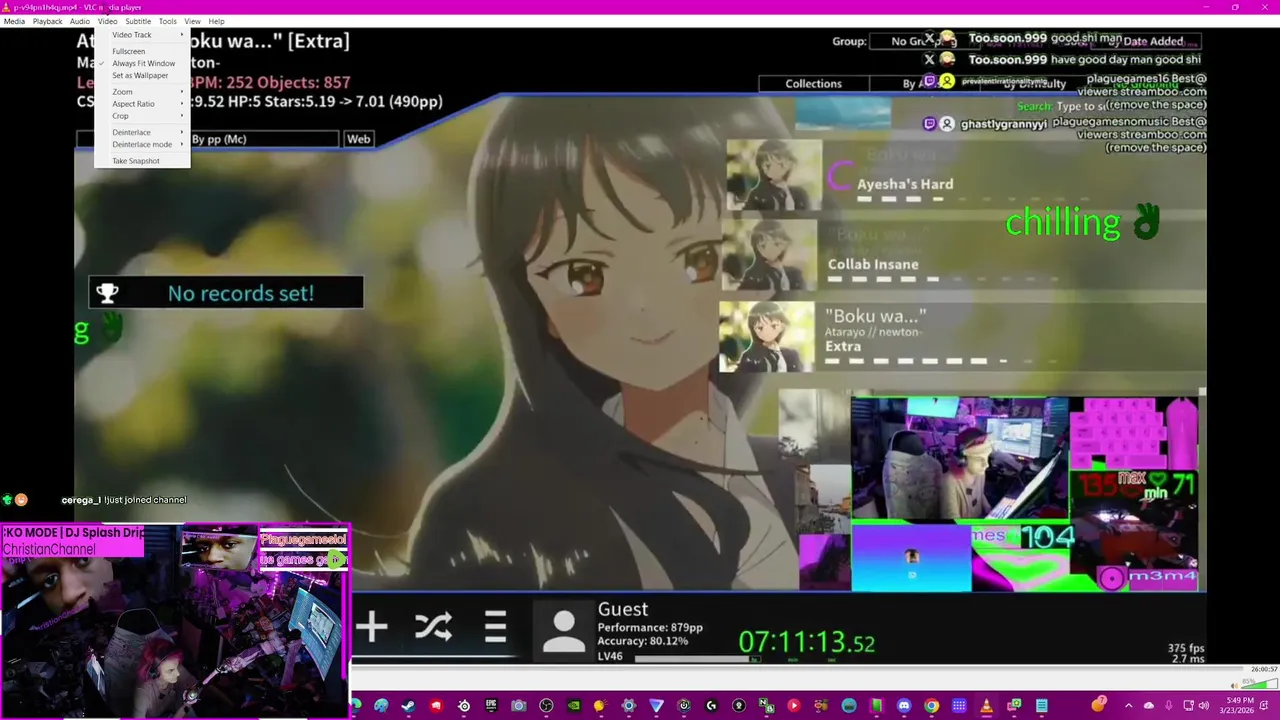Open the View menu
This screenshot has width=1280, height=720.
pyautogui.click(x=192, y=21)
